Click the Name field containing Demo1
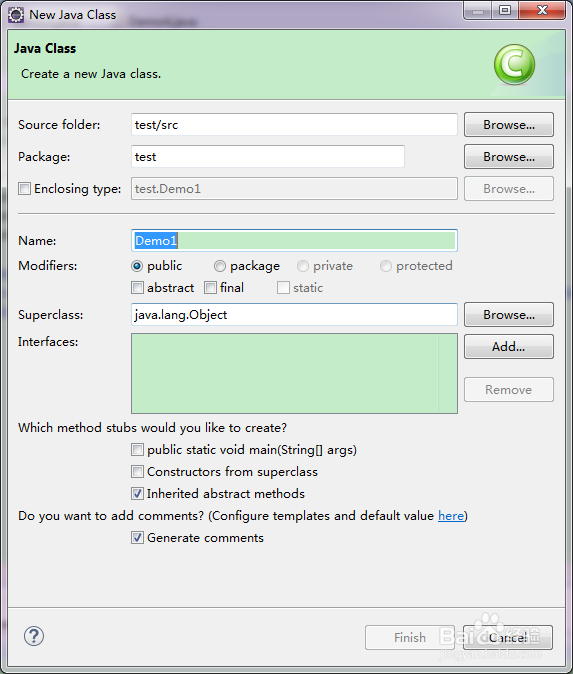This screenshot has height=674, width=573. (294, 240)
